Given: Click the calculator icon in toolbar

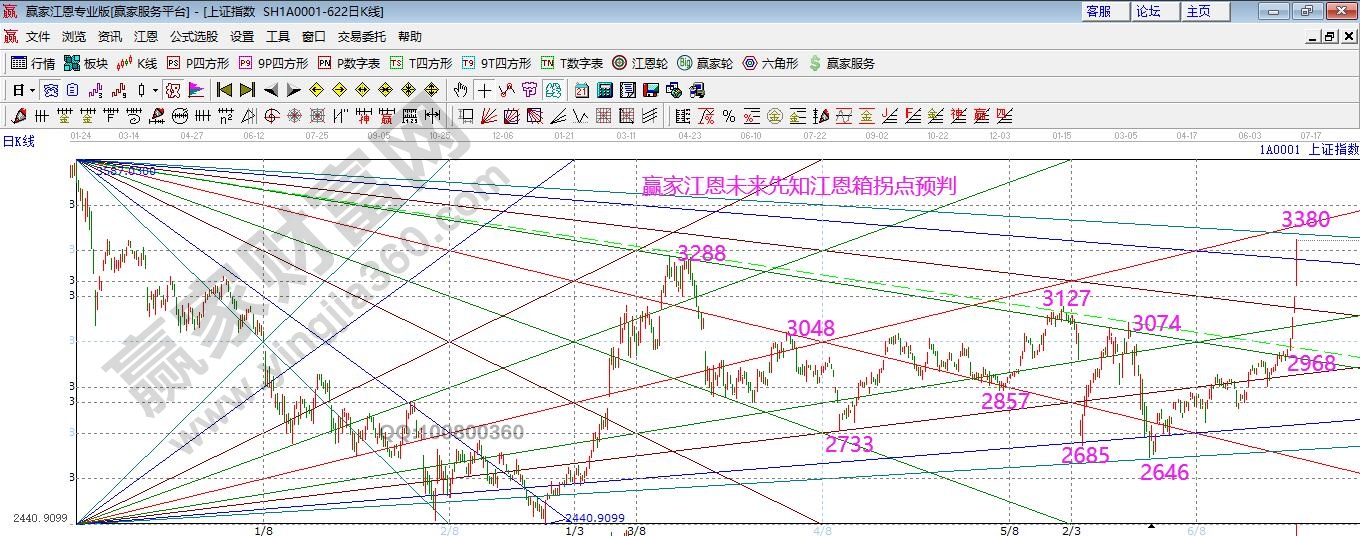Looking at the screenshot, I should click(x=604, y=90).
